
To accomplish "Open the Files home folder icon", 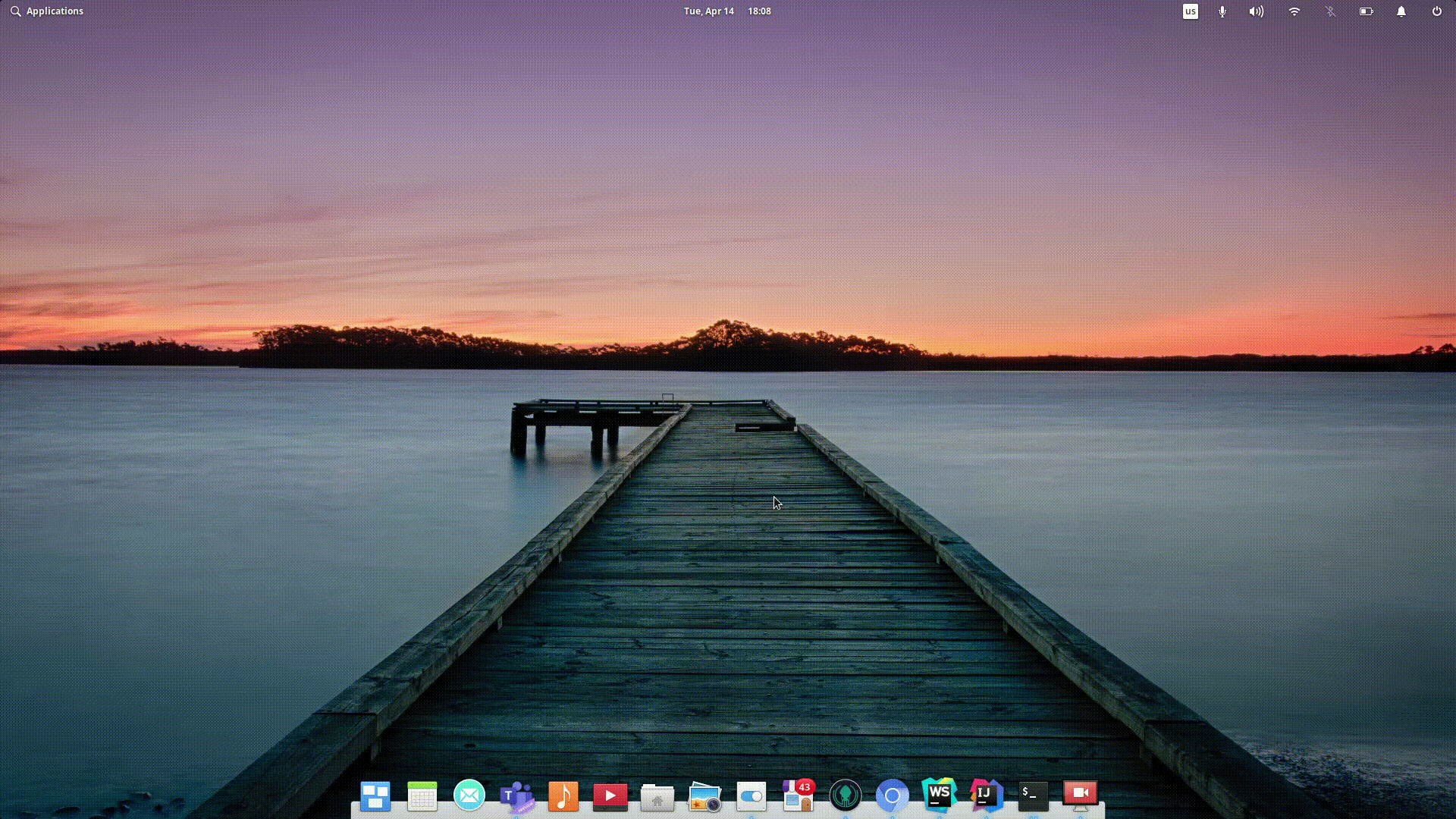I will click(657, 796).
